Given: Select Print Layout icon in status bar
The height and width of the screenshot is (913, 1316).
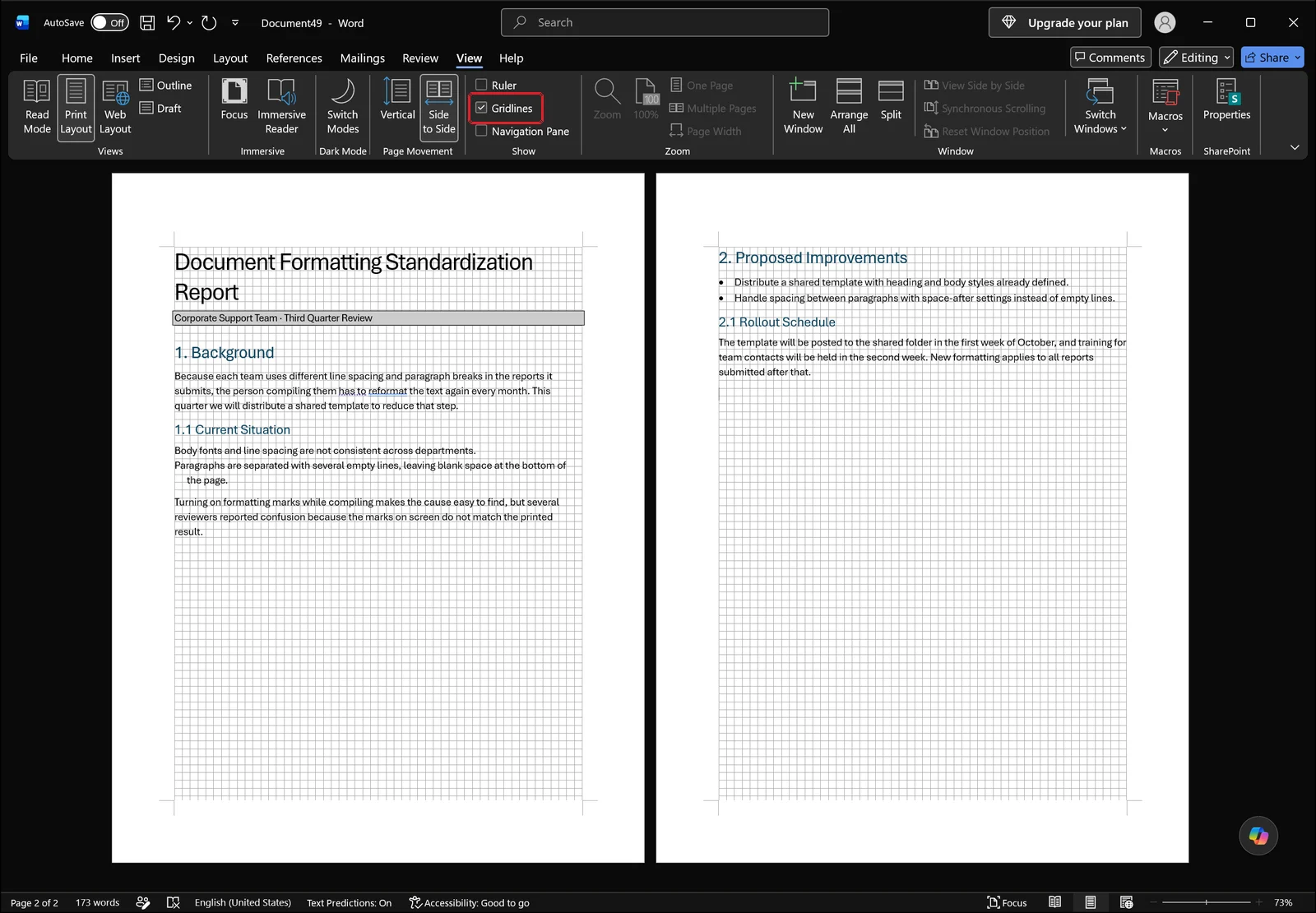Looking at the screenshot, I should pos(1090,902).
